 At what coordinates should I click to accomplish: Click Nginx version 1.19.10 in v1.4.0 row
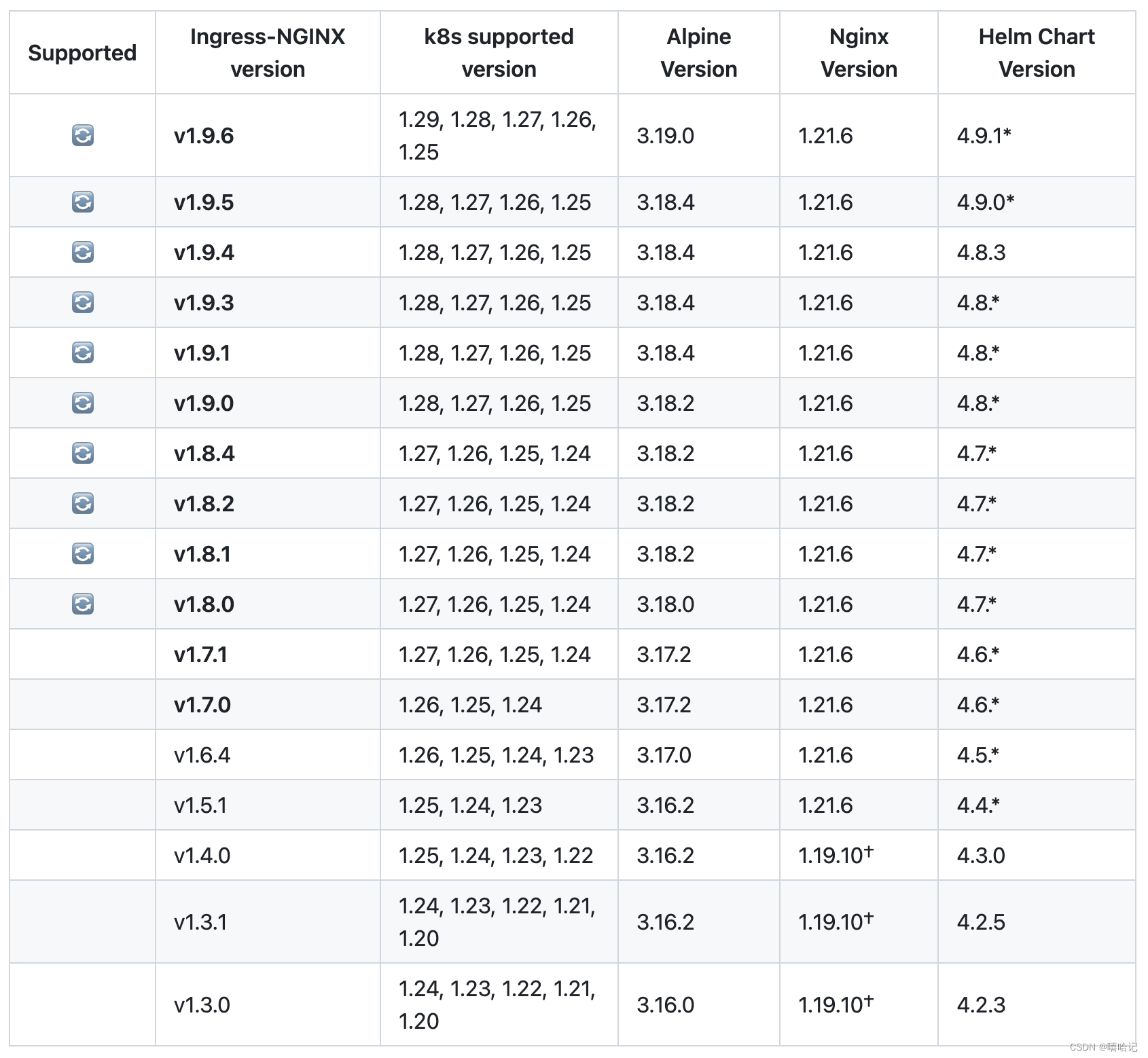click(836, 856)
